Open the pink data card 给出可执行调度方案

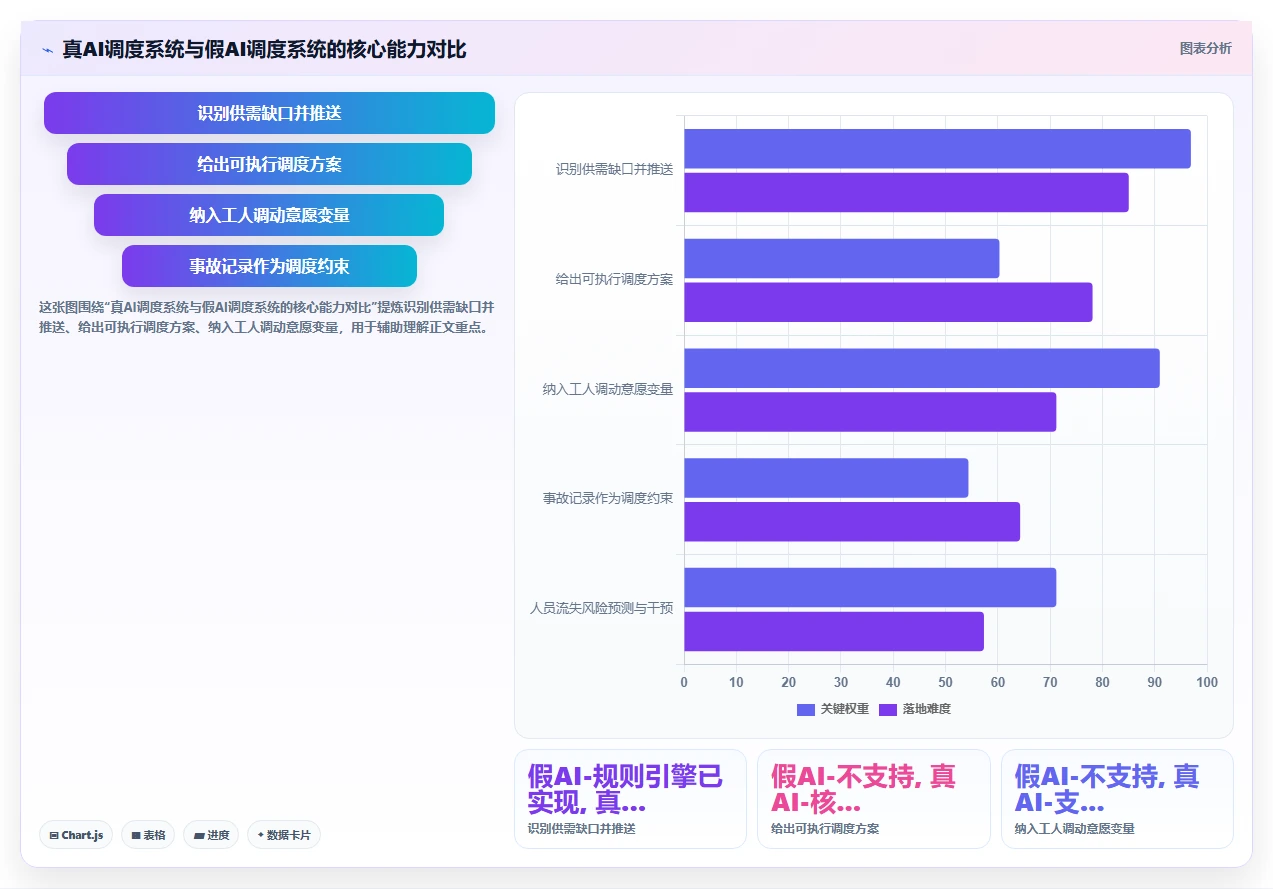coord(873,799)
